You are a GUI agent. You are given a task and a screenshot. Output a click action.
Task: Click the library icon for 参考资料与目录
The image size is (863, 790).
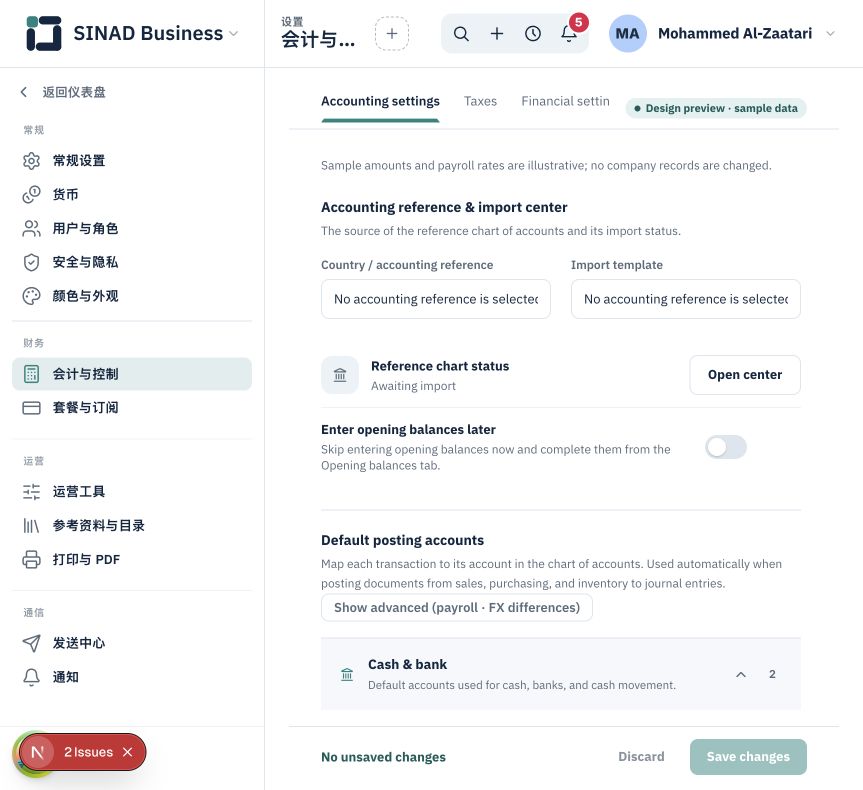pyautogui.click(x=31, y=526)
